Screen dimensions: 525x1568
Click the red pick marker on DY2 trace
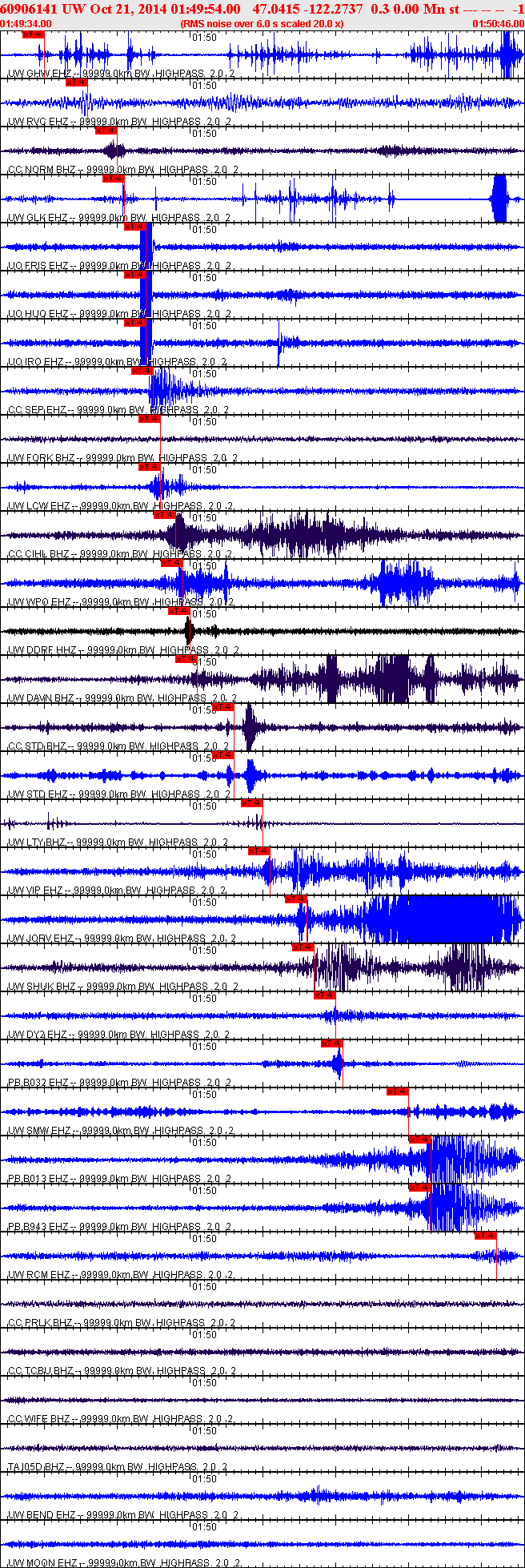click(x=324, y=995)
